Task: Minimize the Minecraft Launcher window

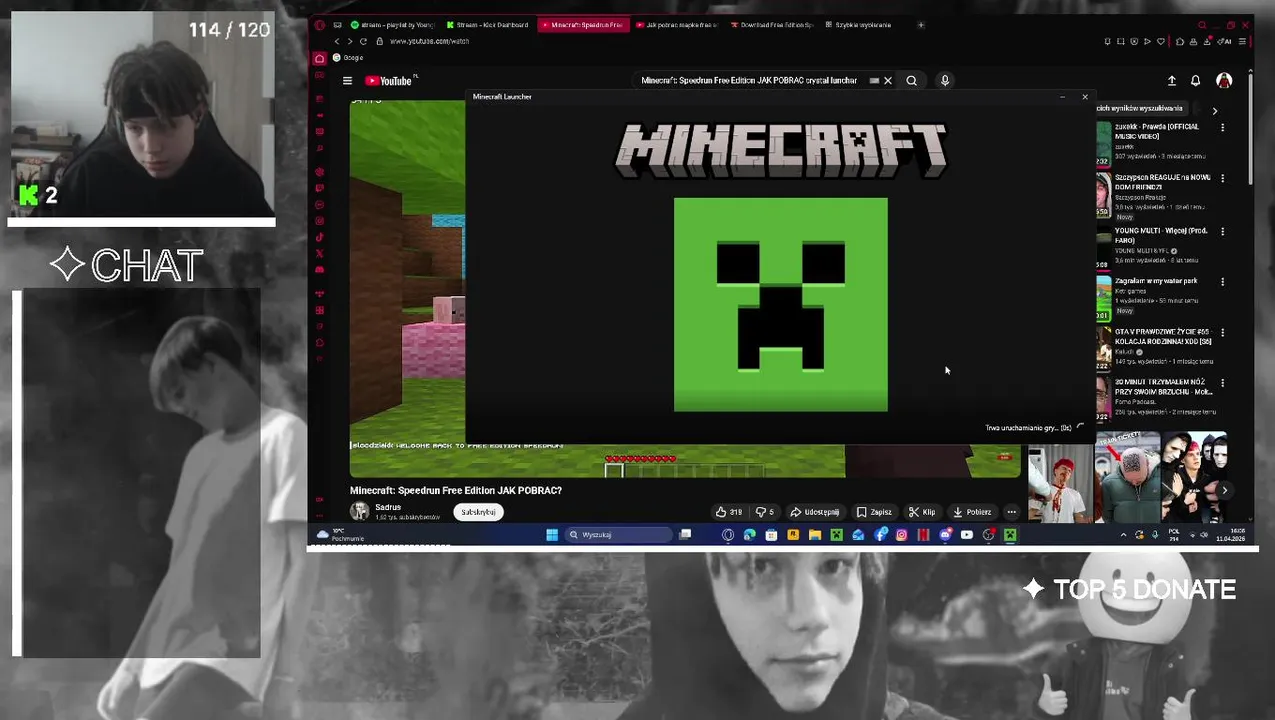Action: pos(1062,97)
